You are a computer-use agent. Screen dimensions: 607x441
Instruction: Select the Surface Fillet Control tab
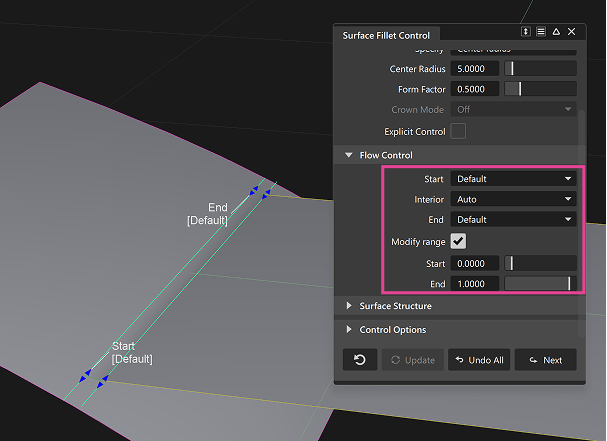[386, 36]
